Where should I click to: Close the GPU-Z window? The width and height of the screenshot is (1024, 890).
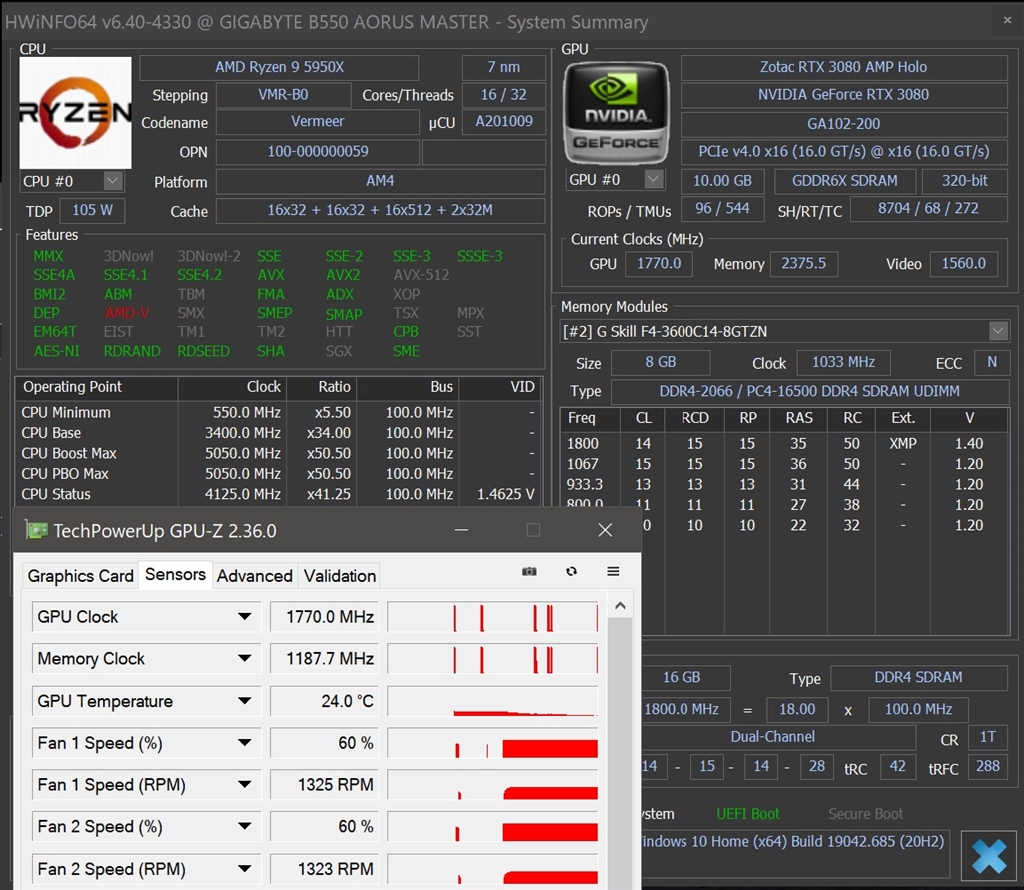[605, 530]
